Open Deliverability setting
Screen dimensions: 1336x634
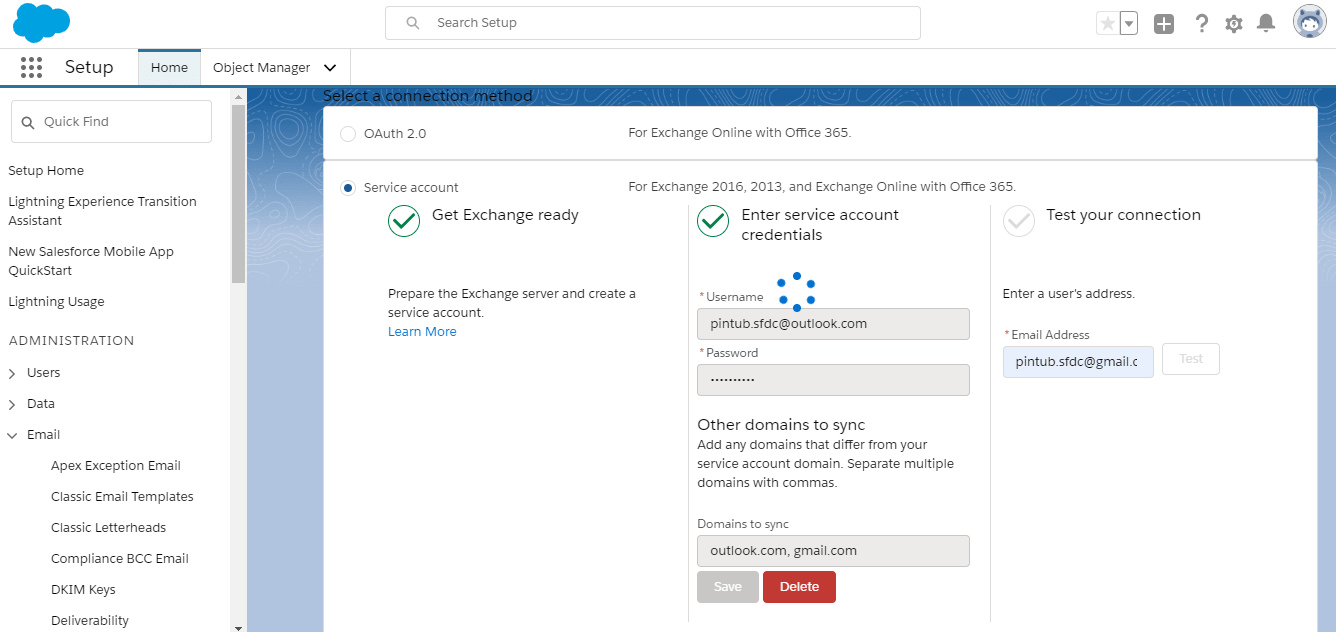tap(90, 621)
